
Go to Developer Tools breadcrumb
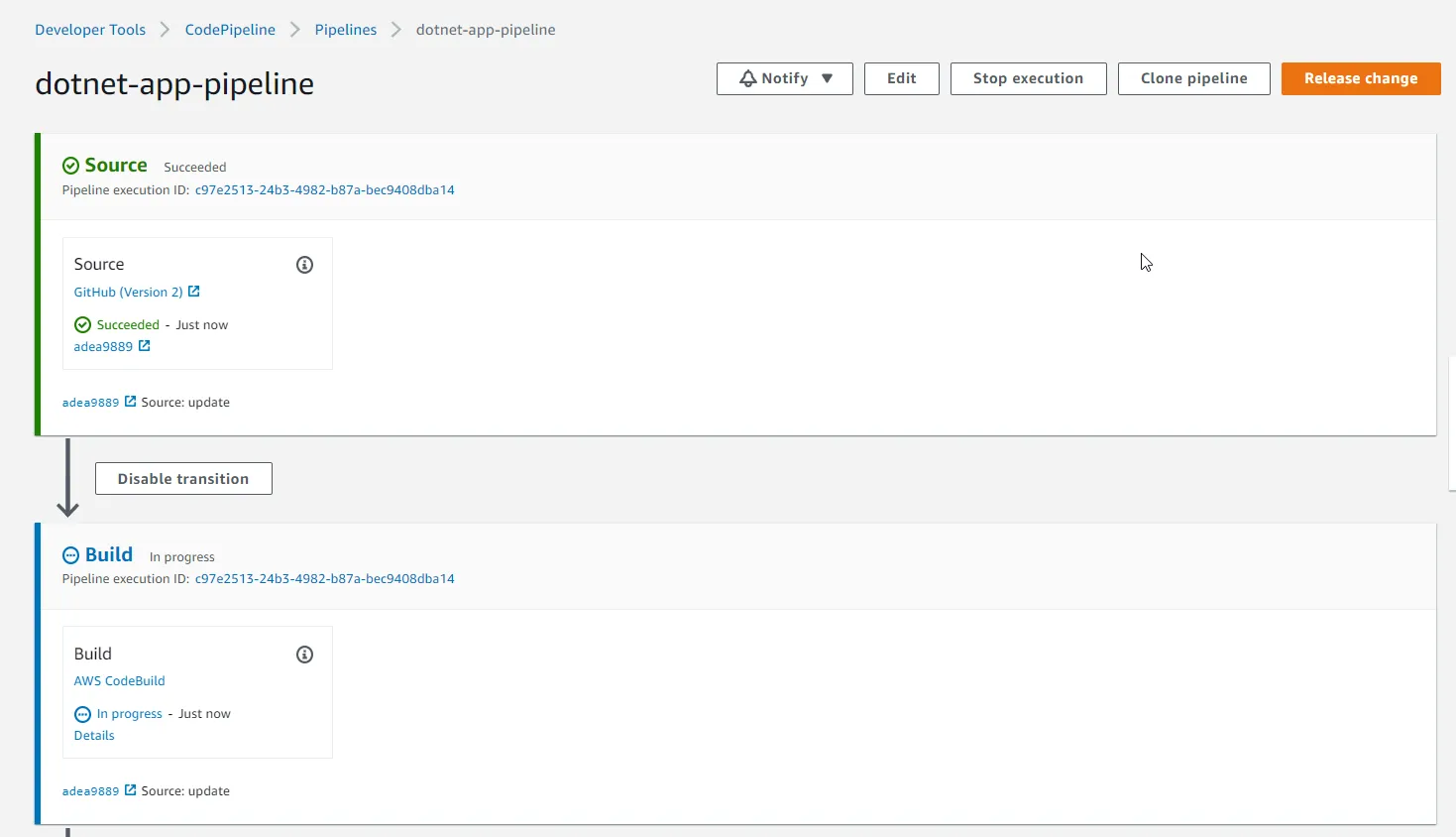[x=89, y=30]
